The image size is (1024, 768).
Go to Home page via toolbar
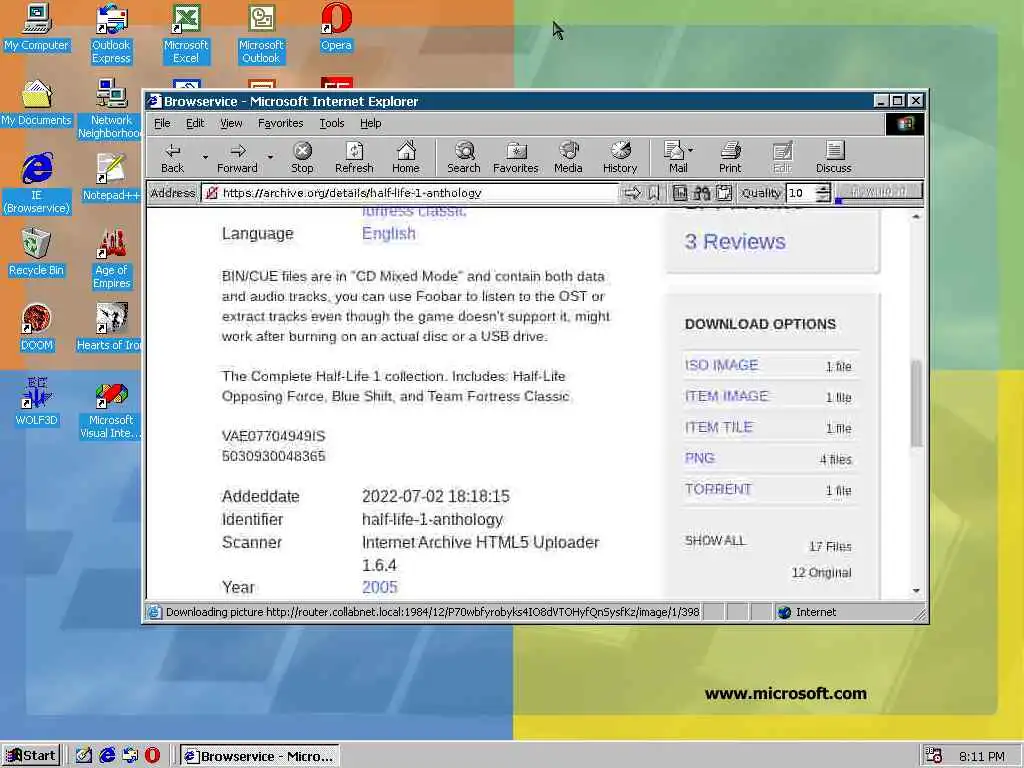click(x=406, y=157)
